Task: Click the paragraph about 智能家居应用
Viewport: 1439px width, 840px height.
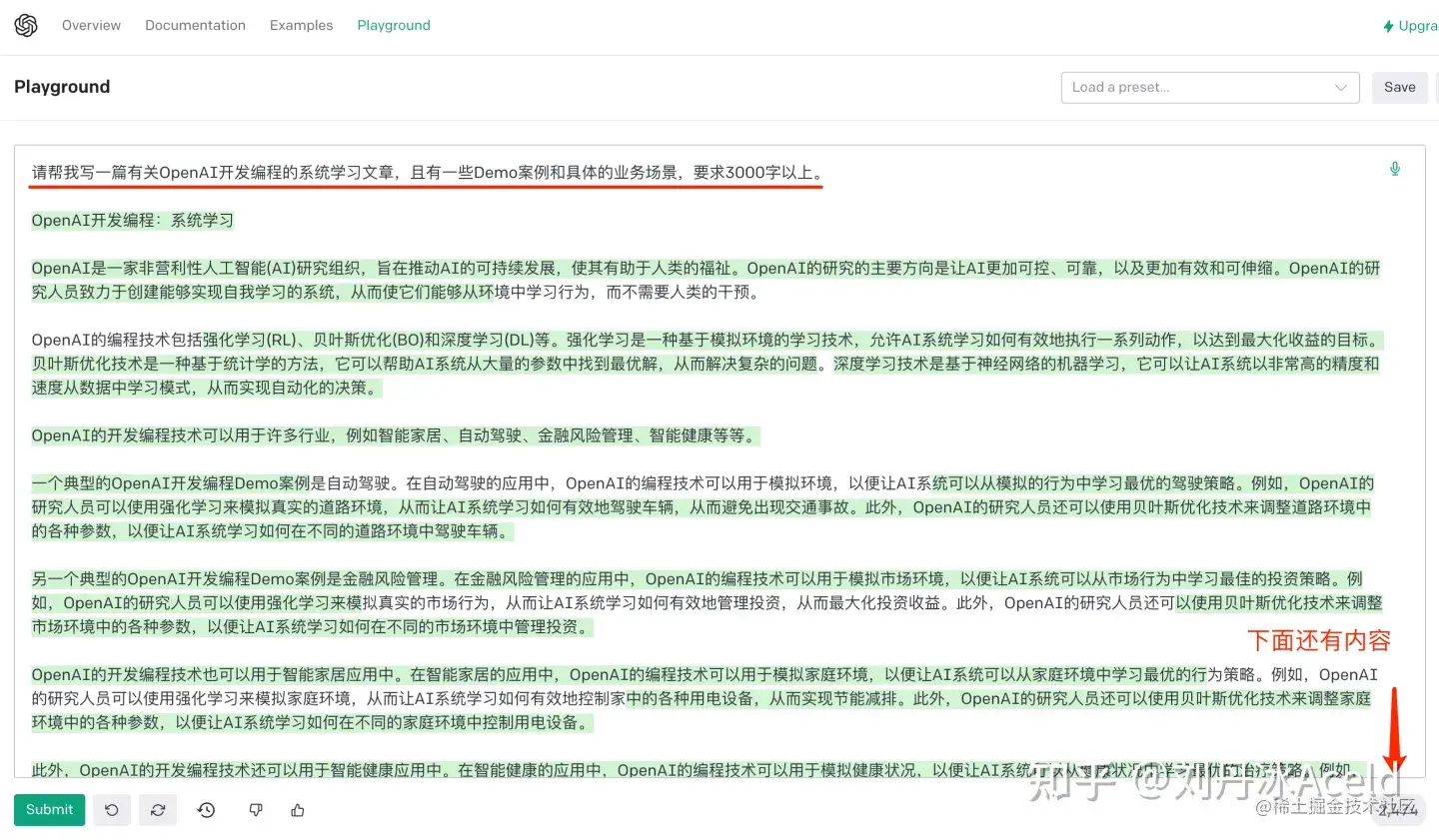Action: click(x=705, y=699)
